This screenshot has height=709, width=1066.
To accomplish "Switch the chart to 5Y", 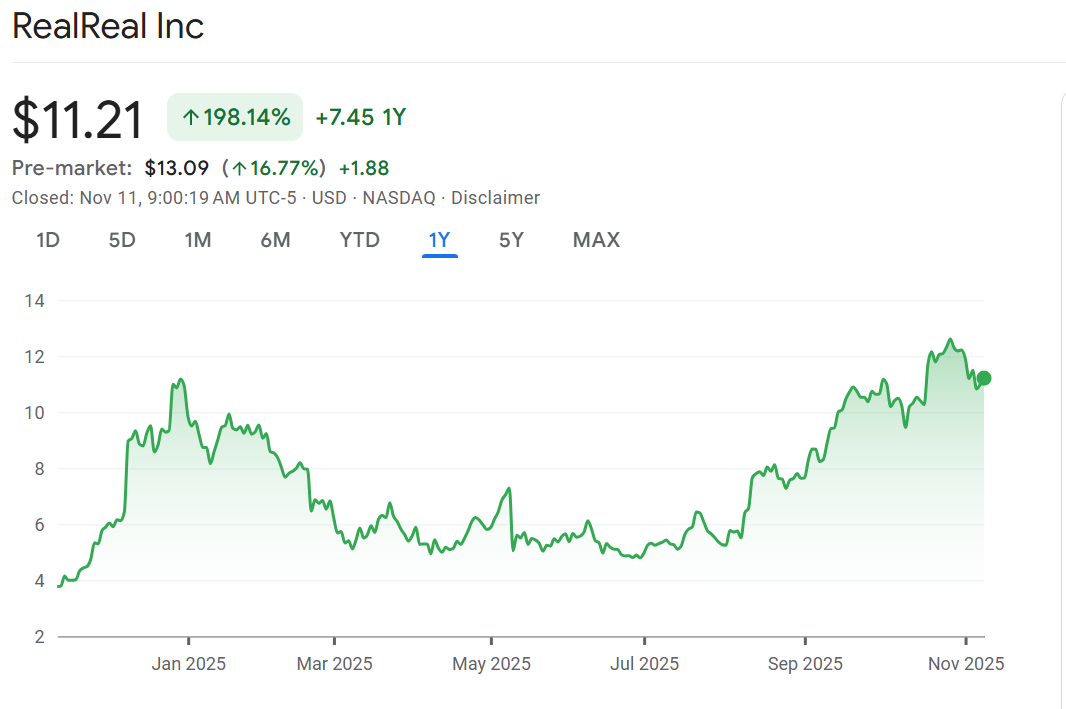I will [x=511, y=240].
